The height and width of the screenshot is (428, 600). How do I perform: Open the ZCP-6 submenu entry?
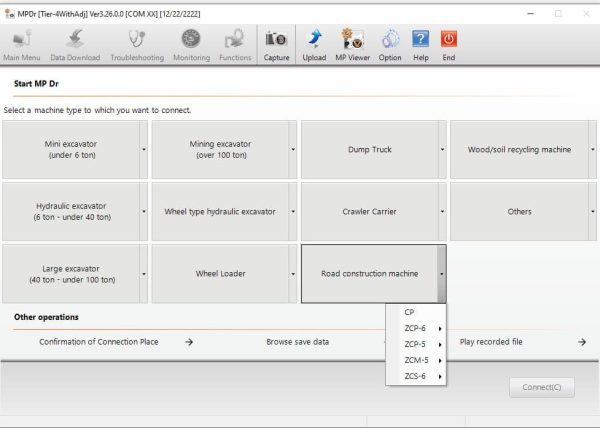click(x=416, y=328)
